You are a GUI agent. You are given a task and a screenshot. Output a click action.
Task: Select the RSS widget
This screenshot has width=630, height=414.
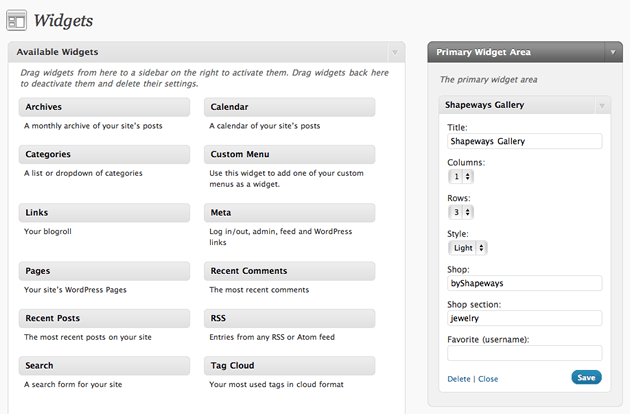pos(289,318)
